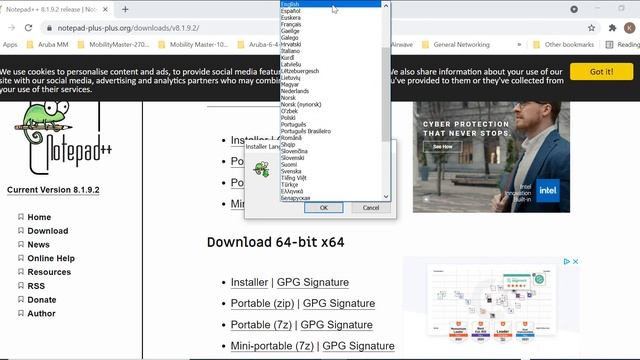Open the Home sidebar link
Viewport: 640px width, 360px height.
point(39,217)
